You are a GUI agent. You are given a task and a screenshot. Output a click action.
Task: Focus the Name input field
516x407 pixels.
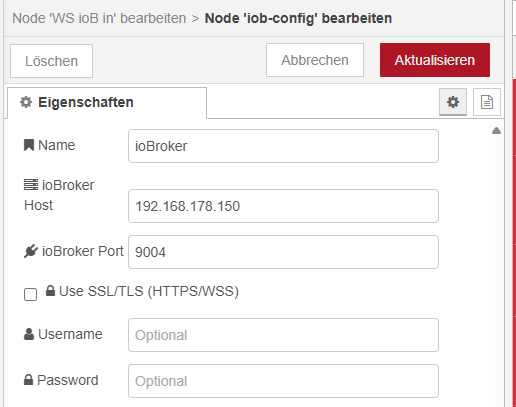283,146
